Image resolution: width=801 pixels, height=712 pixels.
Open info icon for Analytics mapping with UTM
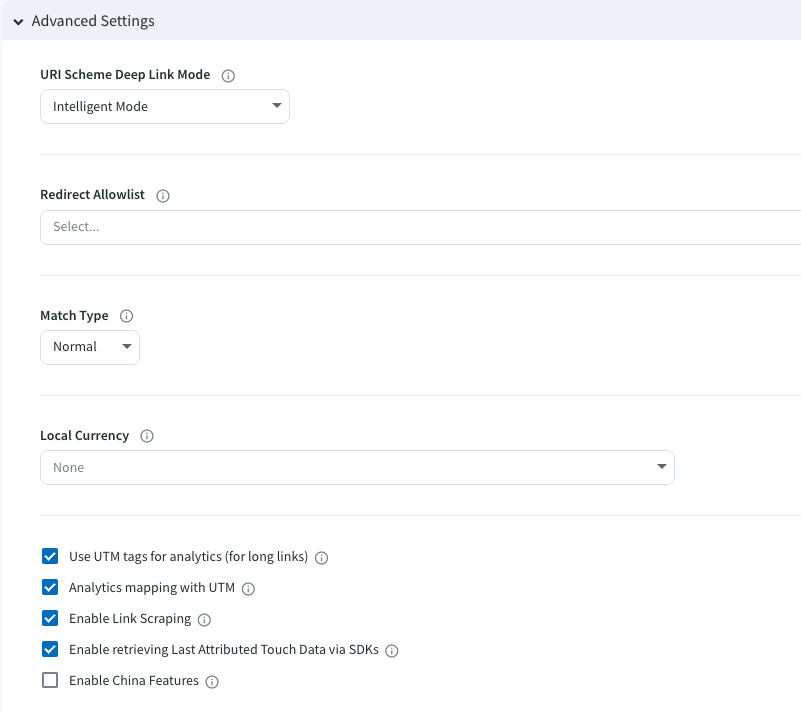[248, 589]
